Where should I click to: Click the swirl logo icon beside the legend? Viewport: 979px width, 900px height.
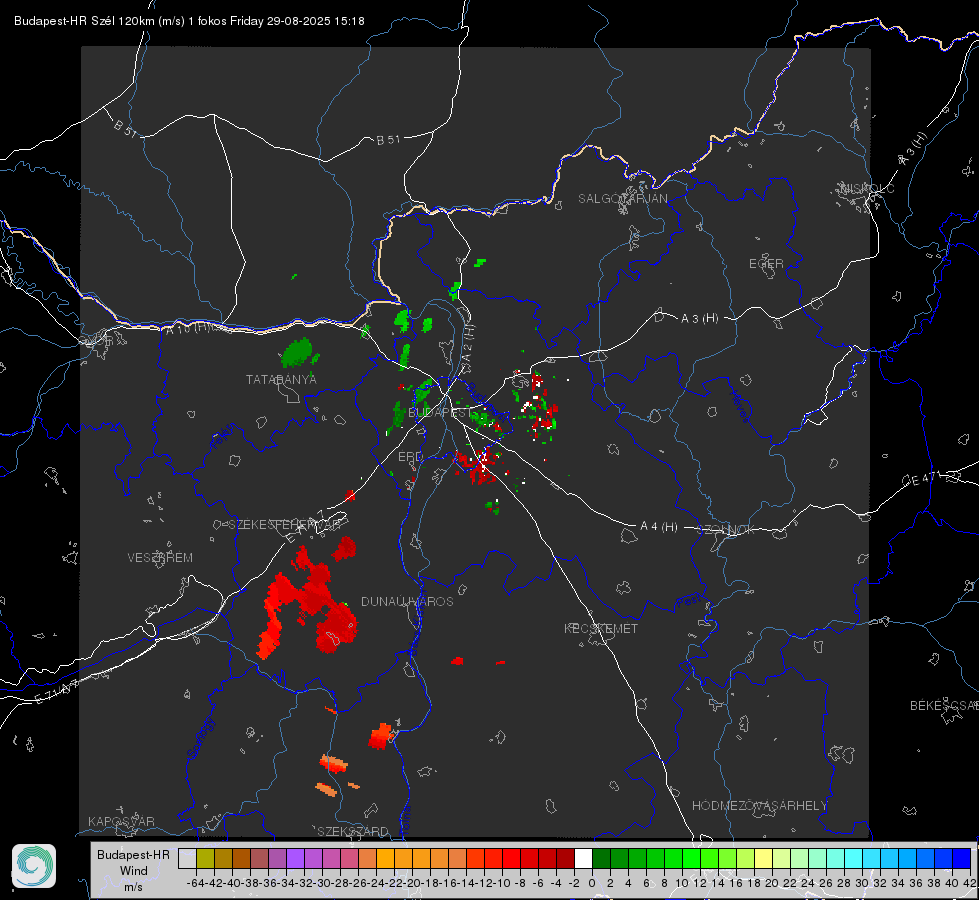coord(34,866)
